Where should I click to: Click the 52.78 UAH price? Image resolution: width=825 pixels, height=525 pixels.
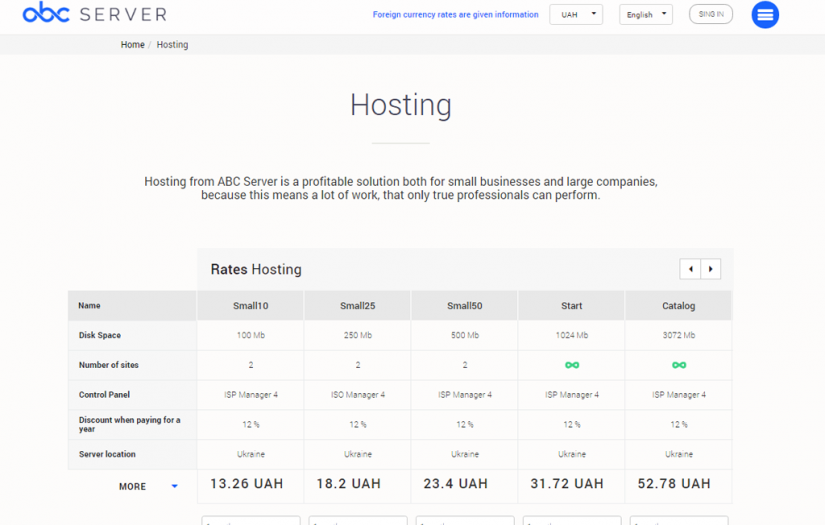tap(674, 484)
